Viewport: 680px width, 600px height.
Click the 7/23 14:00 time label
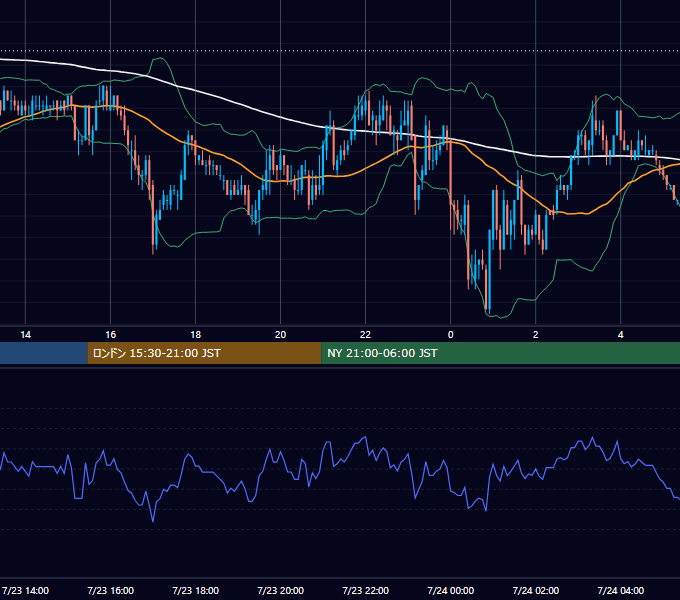(x=26, y=590)
